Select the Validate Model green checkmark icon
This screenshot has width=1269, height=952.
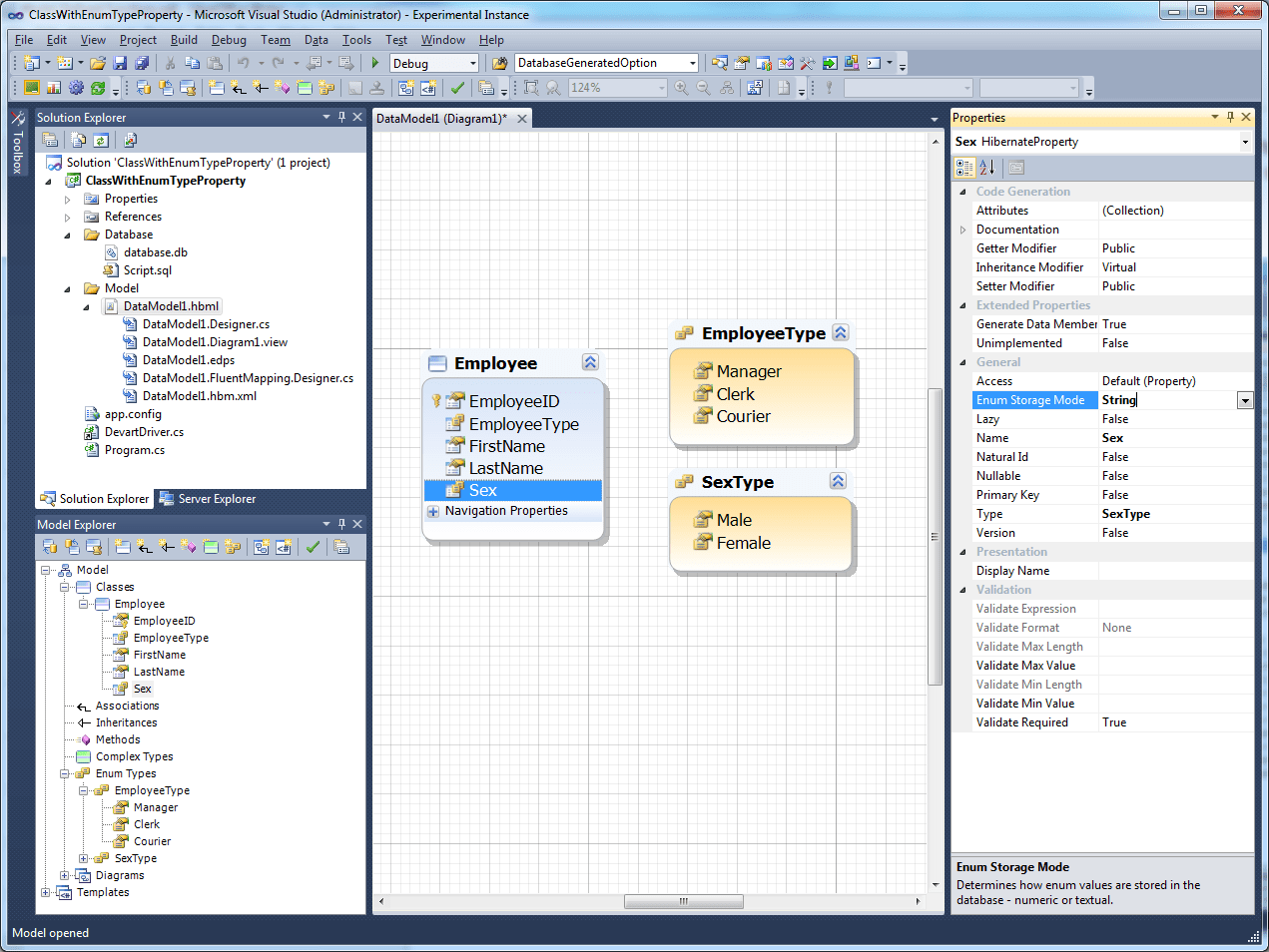[313, 546]
